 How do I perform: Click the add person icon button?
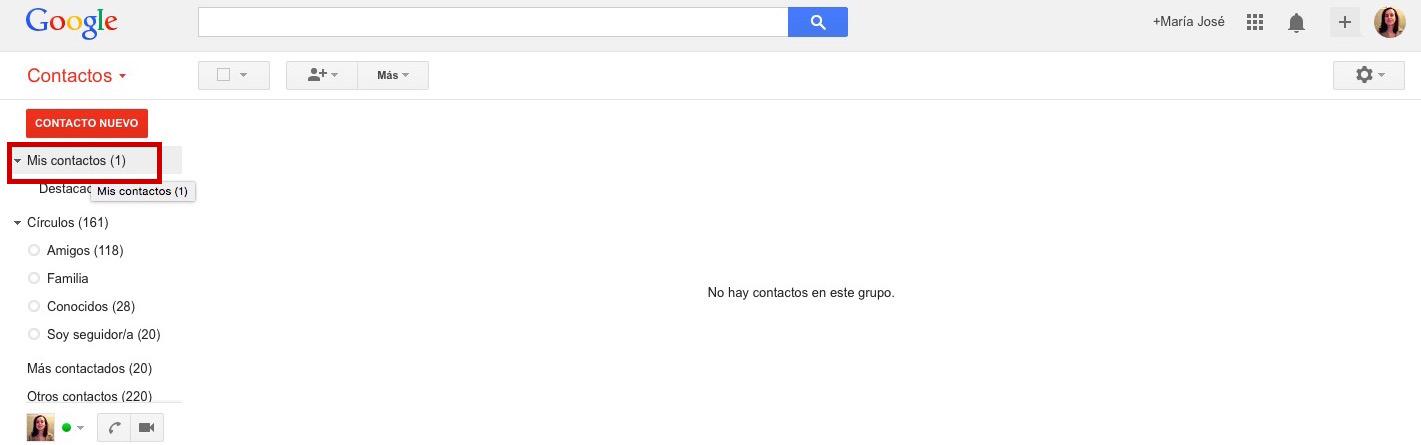point(322,75)
